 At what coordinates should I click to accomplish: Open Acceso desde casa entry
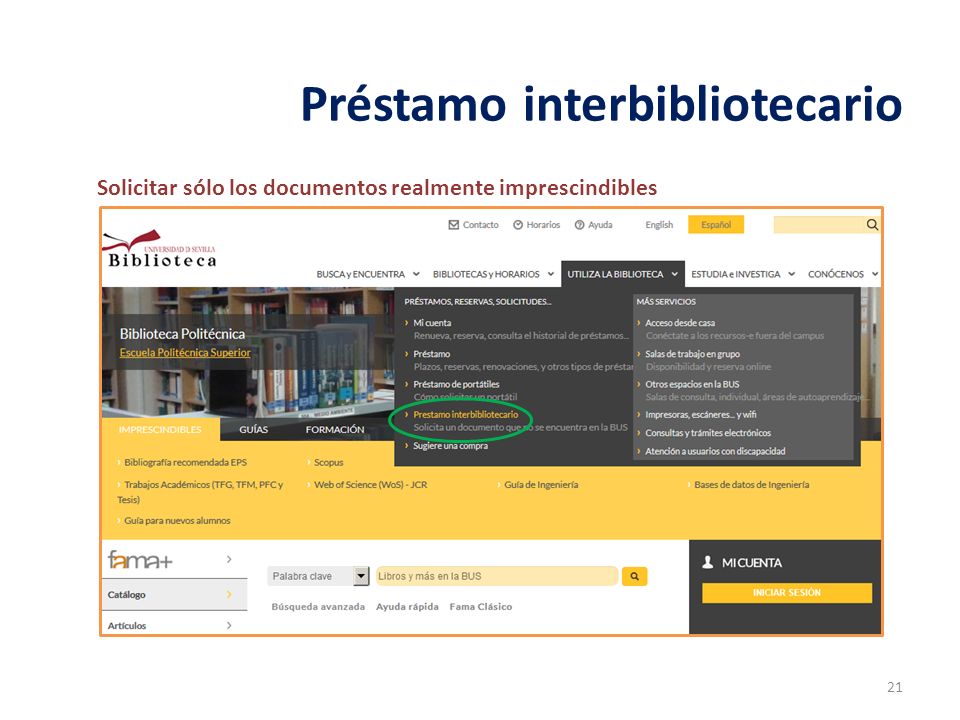[680, 323]
